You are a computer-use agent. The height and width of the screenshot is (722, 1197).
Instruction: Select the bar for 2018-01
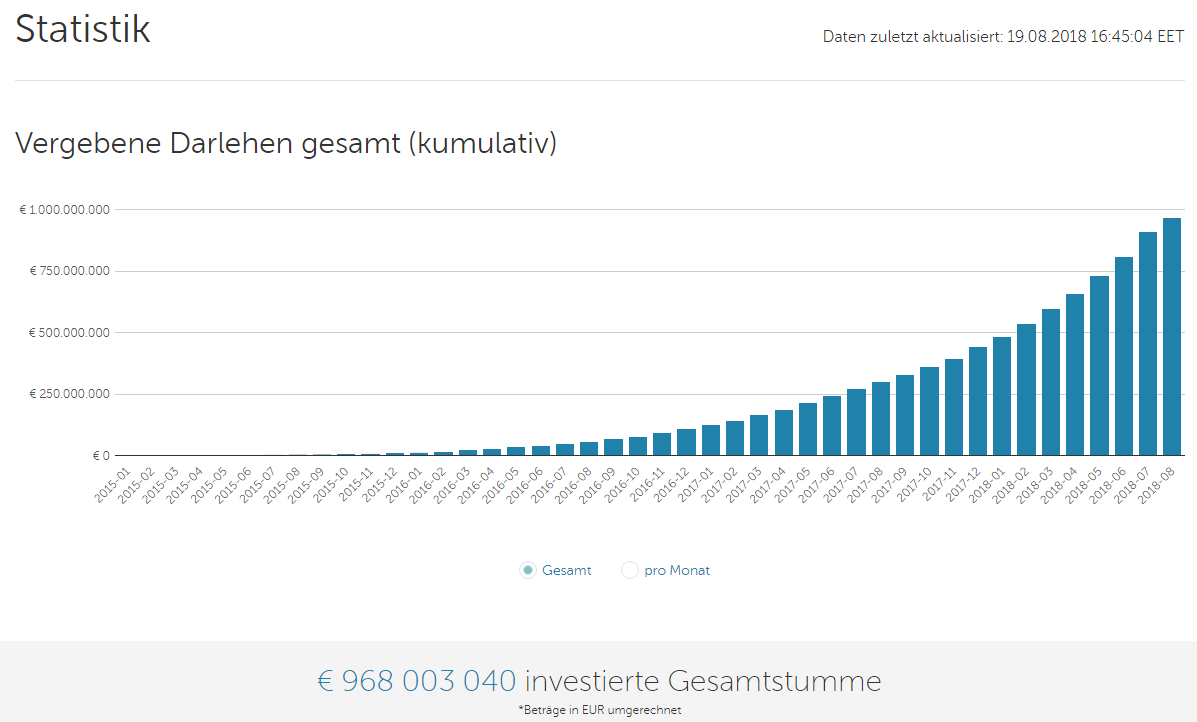pos(1002,397)
